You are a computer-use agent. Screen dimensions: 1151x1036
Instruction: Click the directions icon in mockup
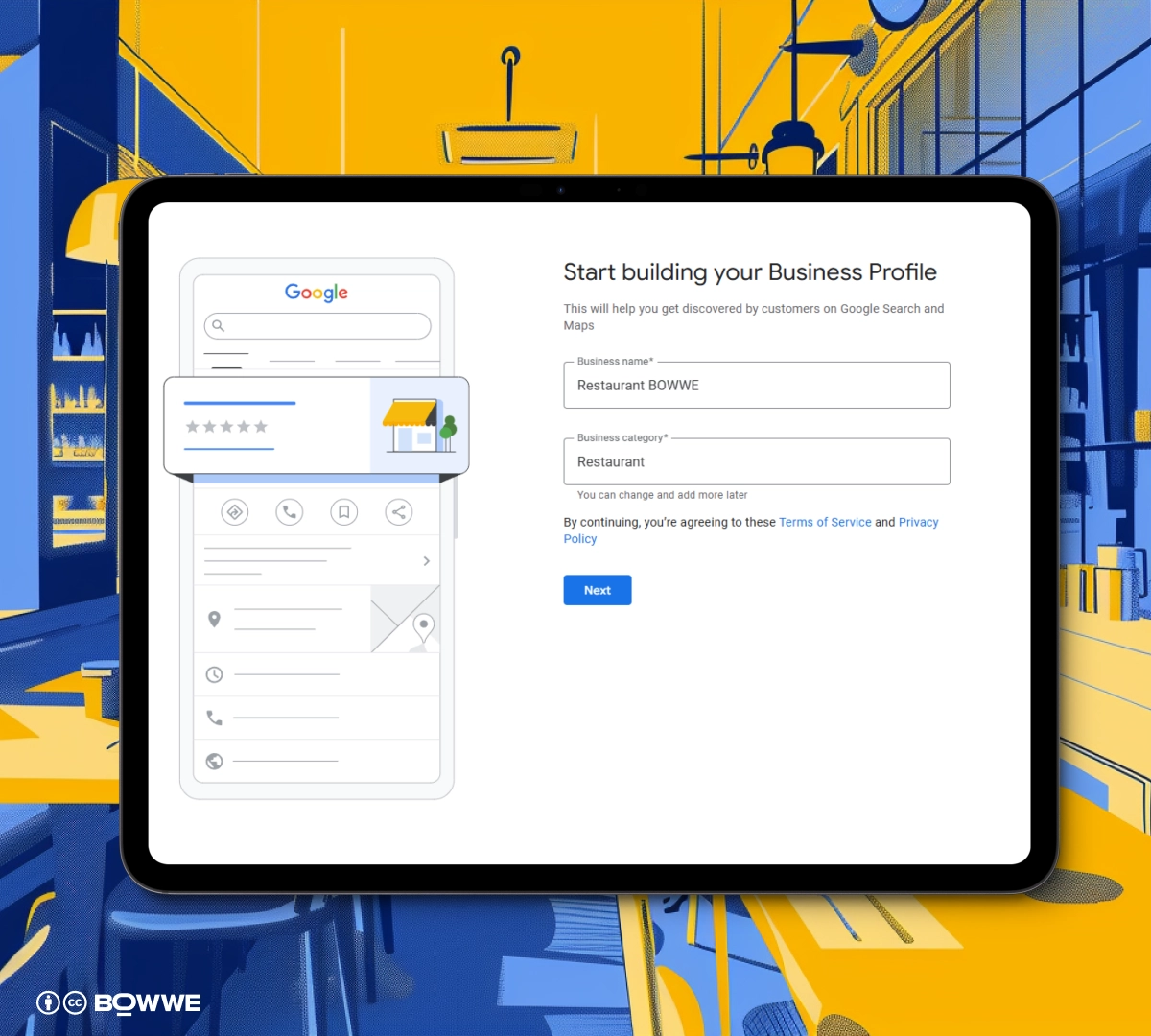point(235,512)
